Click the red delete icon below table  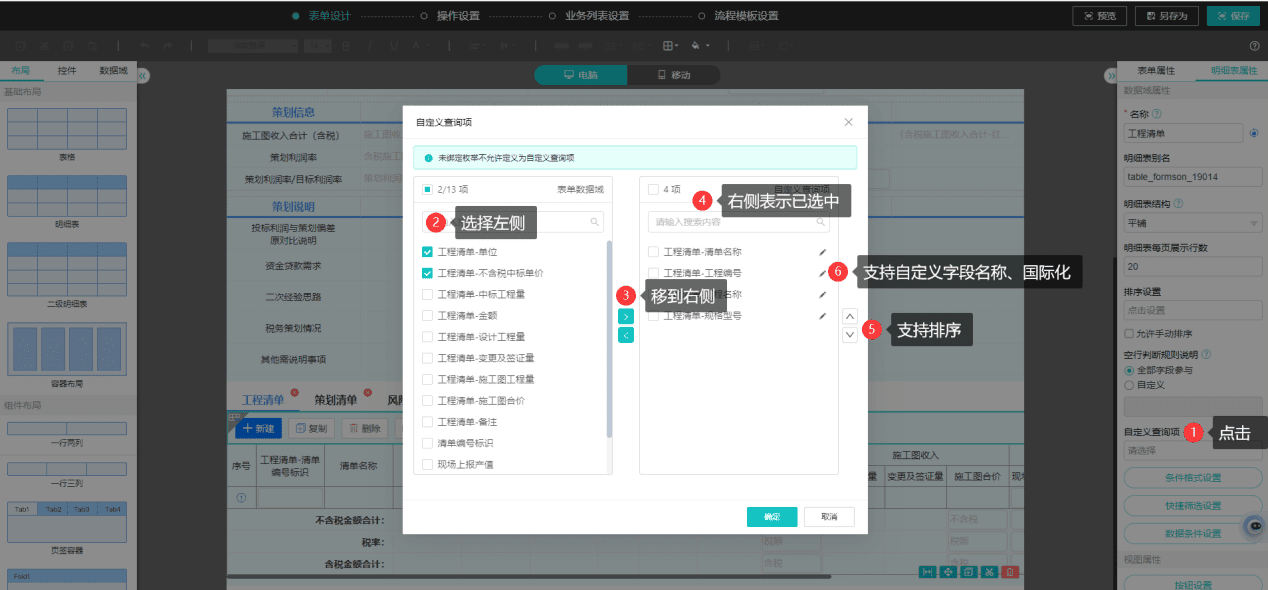pyautogui.click(x=1011, y=572)
